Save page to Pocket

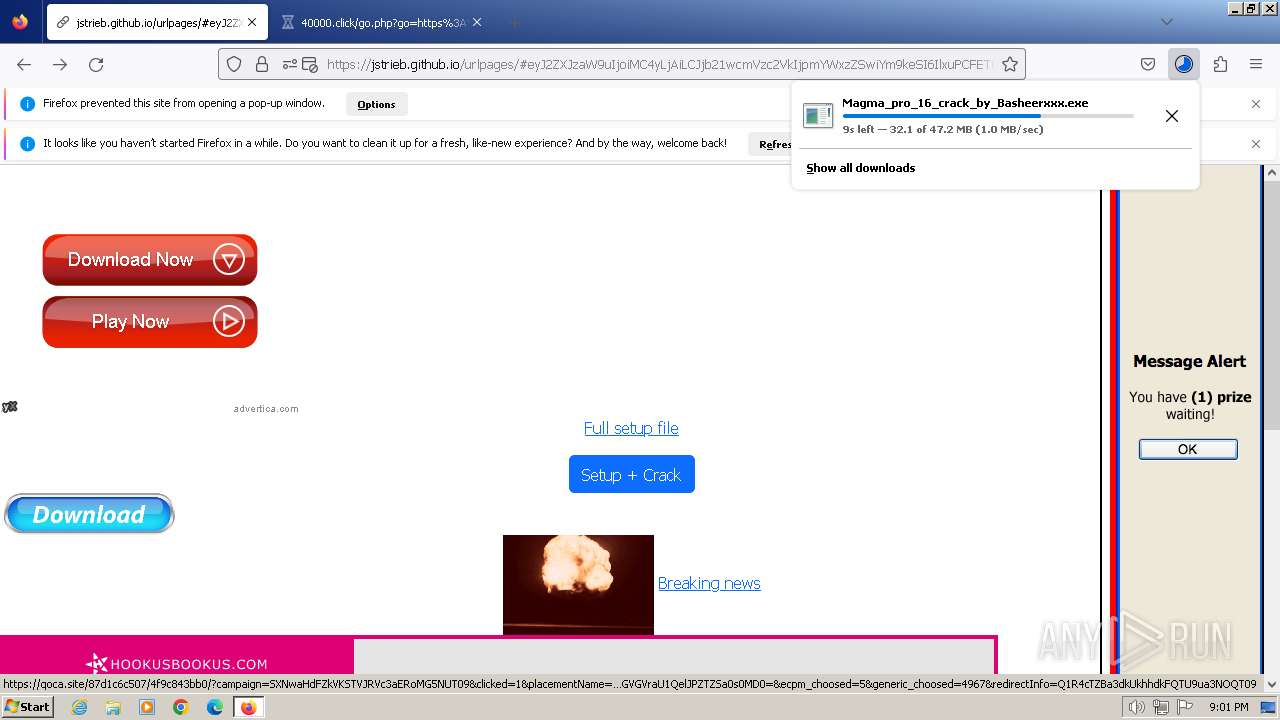(x=1148, y=64)
